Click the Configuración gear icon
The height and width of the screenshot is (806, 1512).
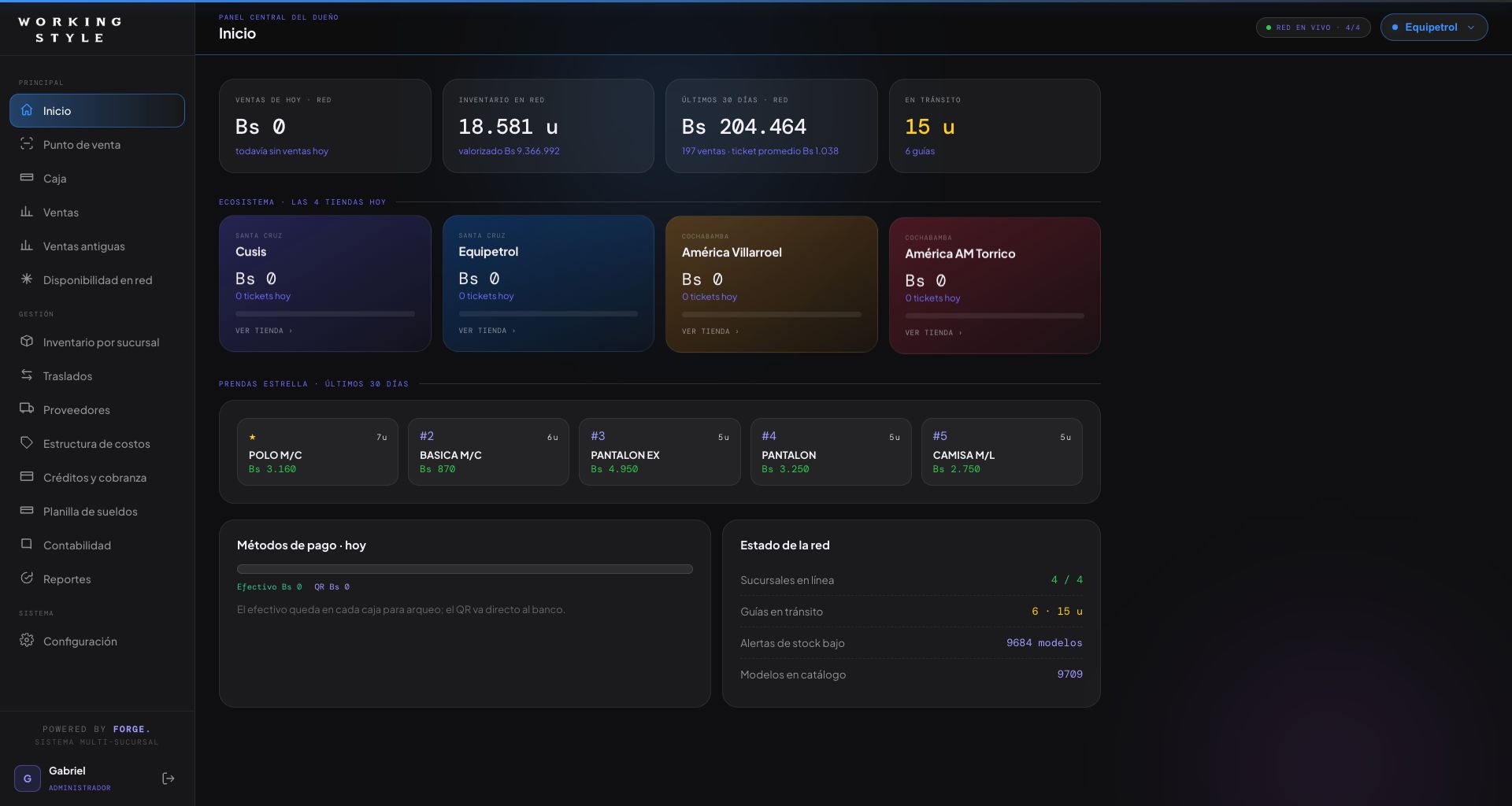(x=27, y=641)
